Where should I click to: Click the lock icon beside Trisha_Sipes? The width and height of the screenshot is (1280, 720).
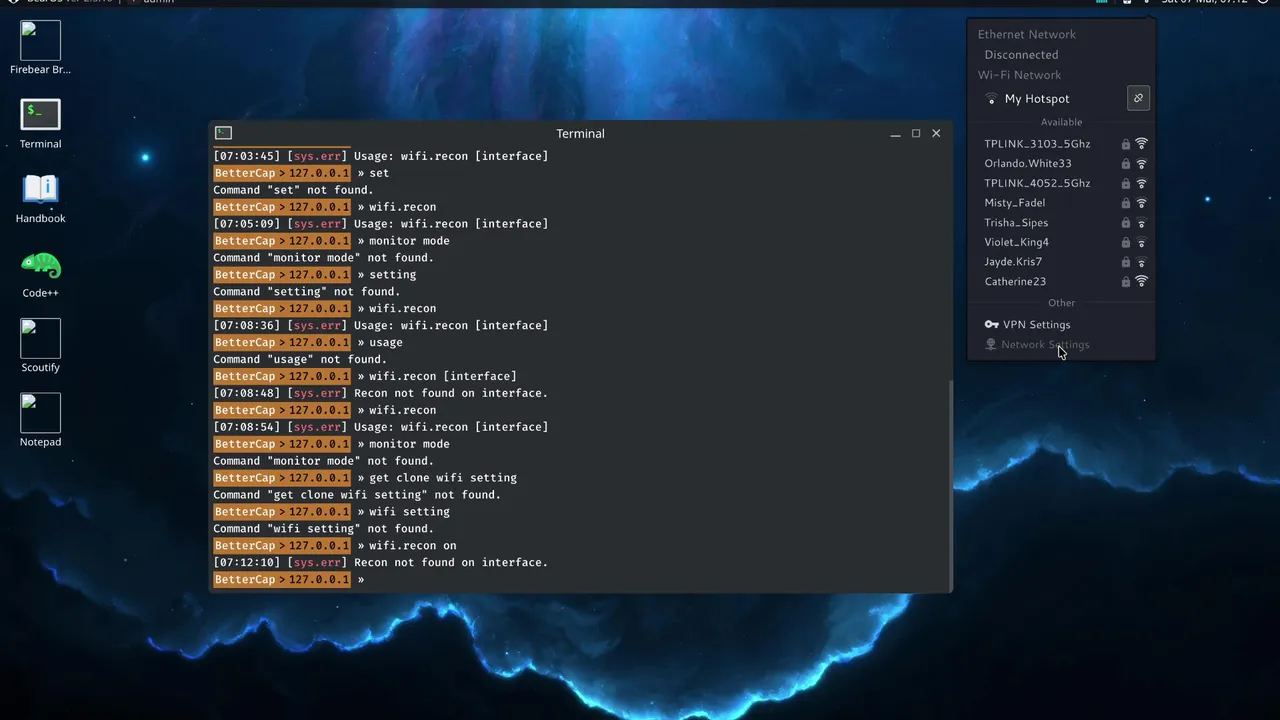1126,223
